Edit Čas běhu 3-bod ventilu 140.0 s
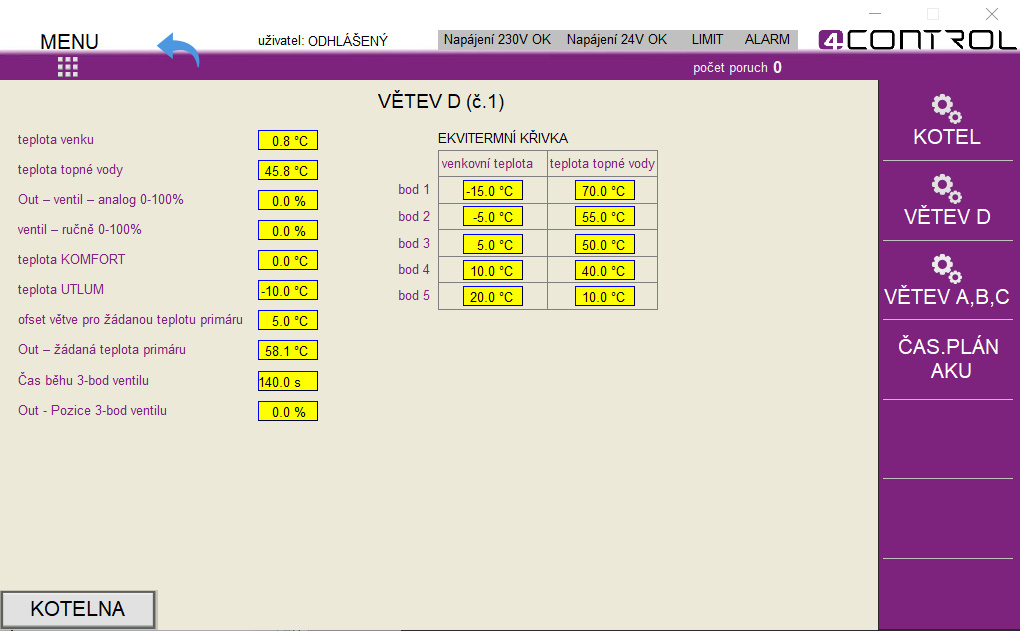 (x=288, y=381)
